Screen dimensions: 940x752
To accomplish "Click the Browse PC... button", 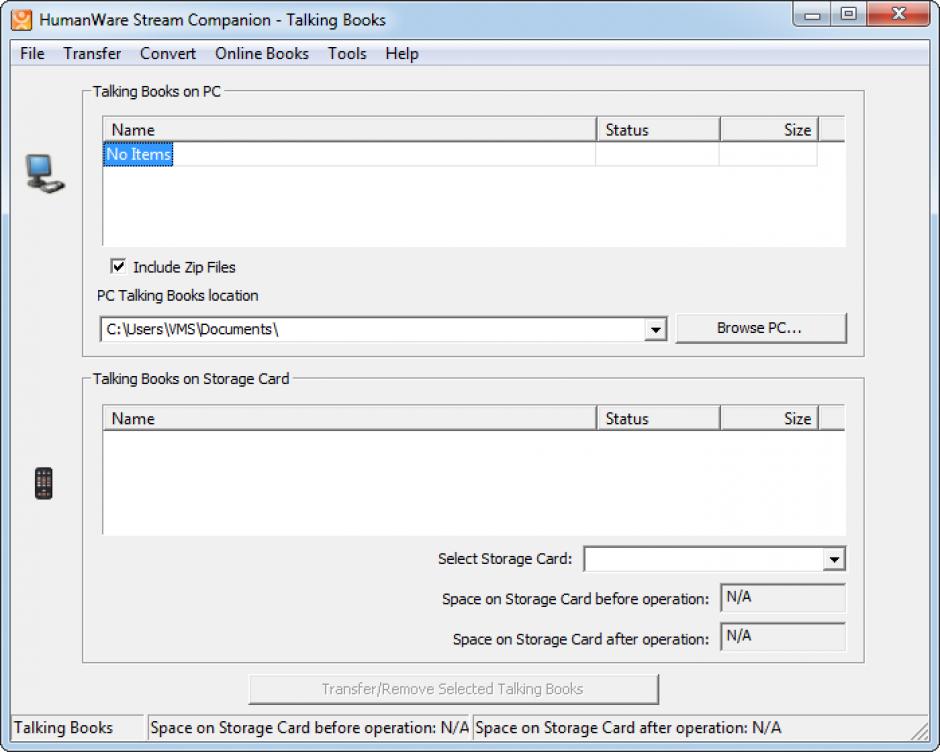I will coord(760,328).
